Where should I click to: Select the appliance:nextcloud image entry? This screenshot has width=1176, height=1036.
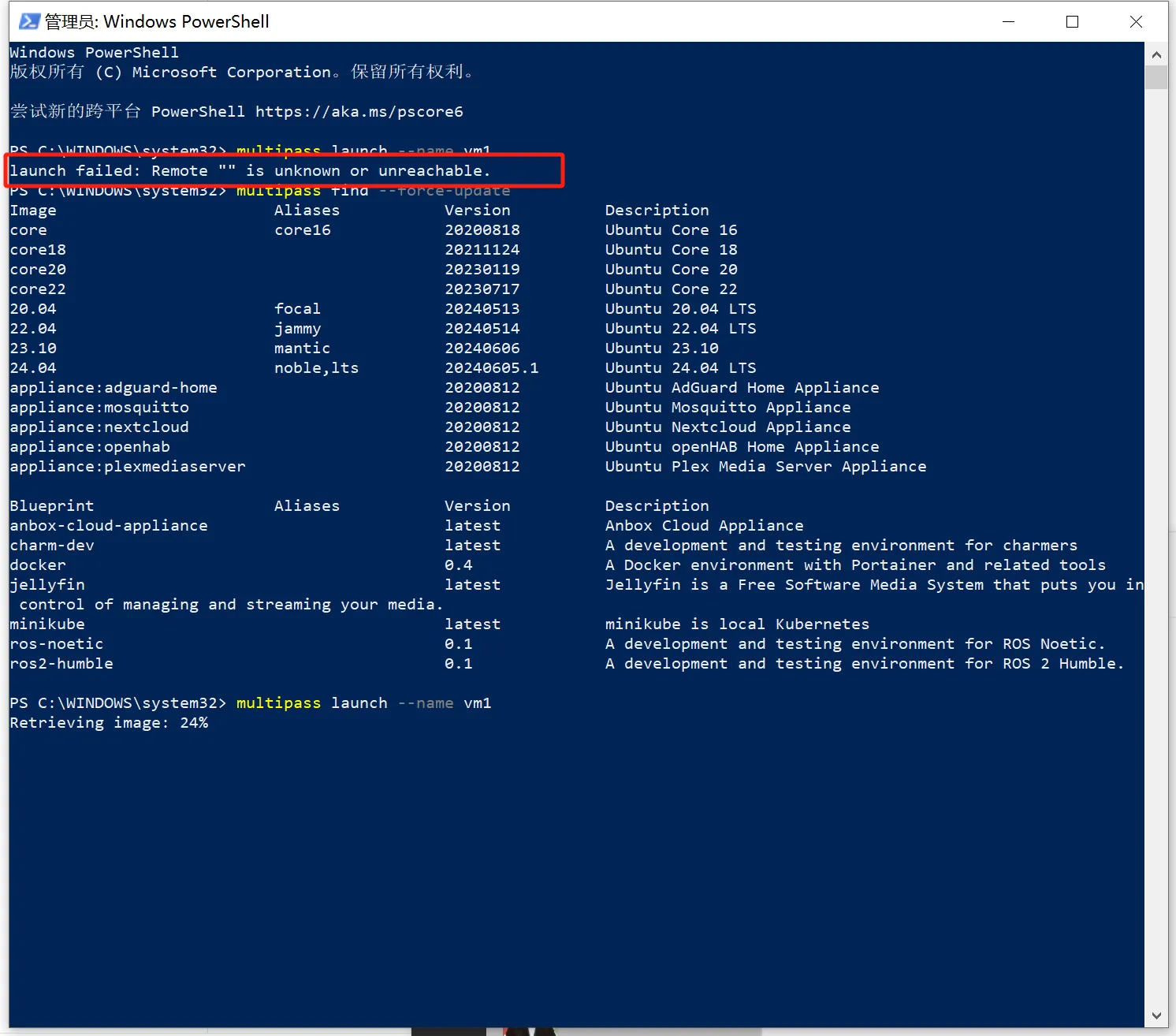99,427
